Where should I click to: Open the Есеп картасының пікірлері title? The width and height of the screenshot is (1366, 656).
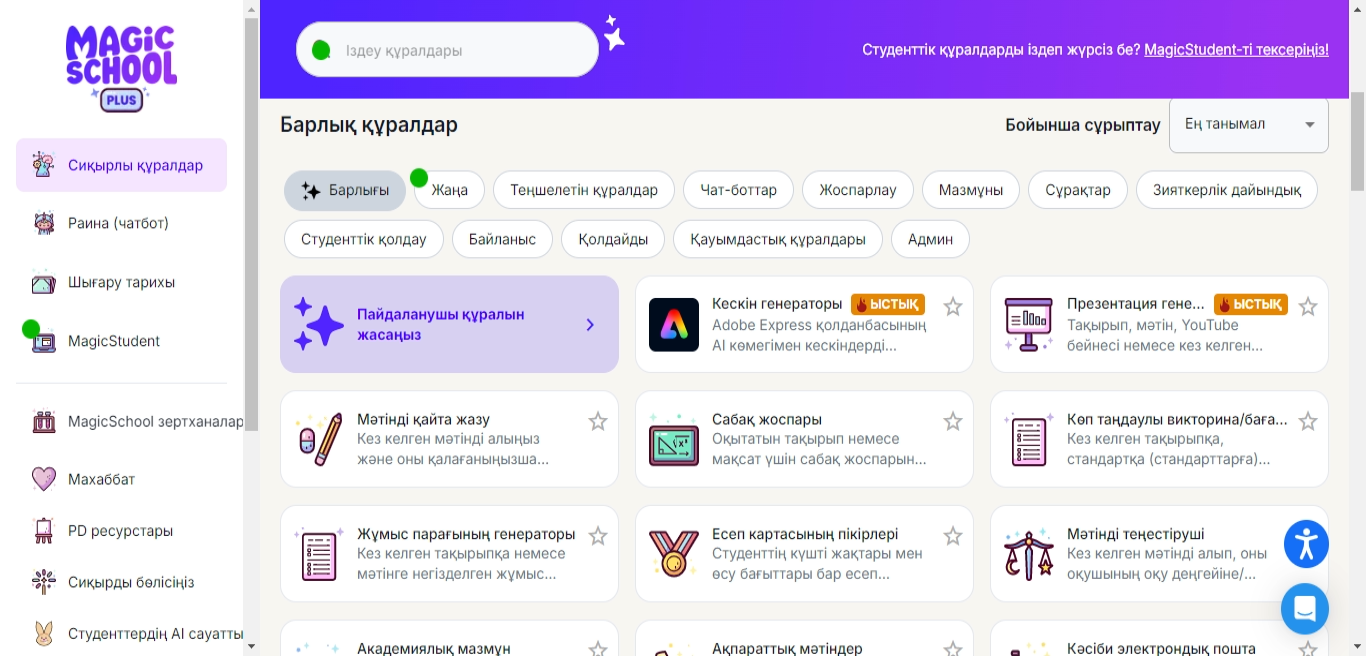click(x=805, y=534)
